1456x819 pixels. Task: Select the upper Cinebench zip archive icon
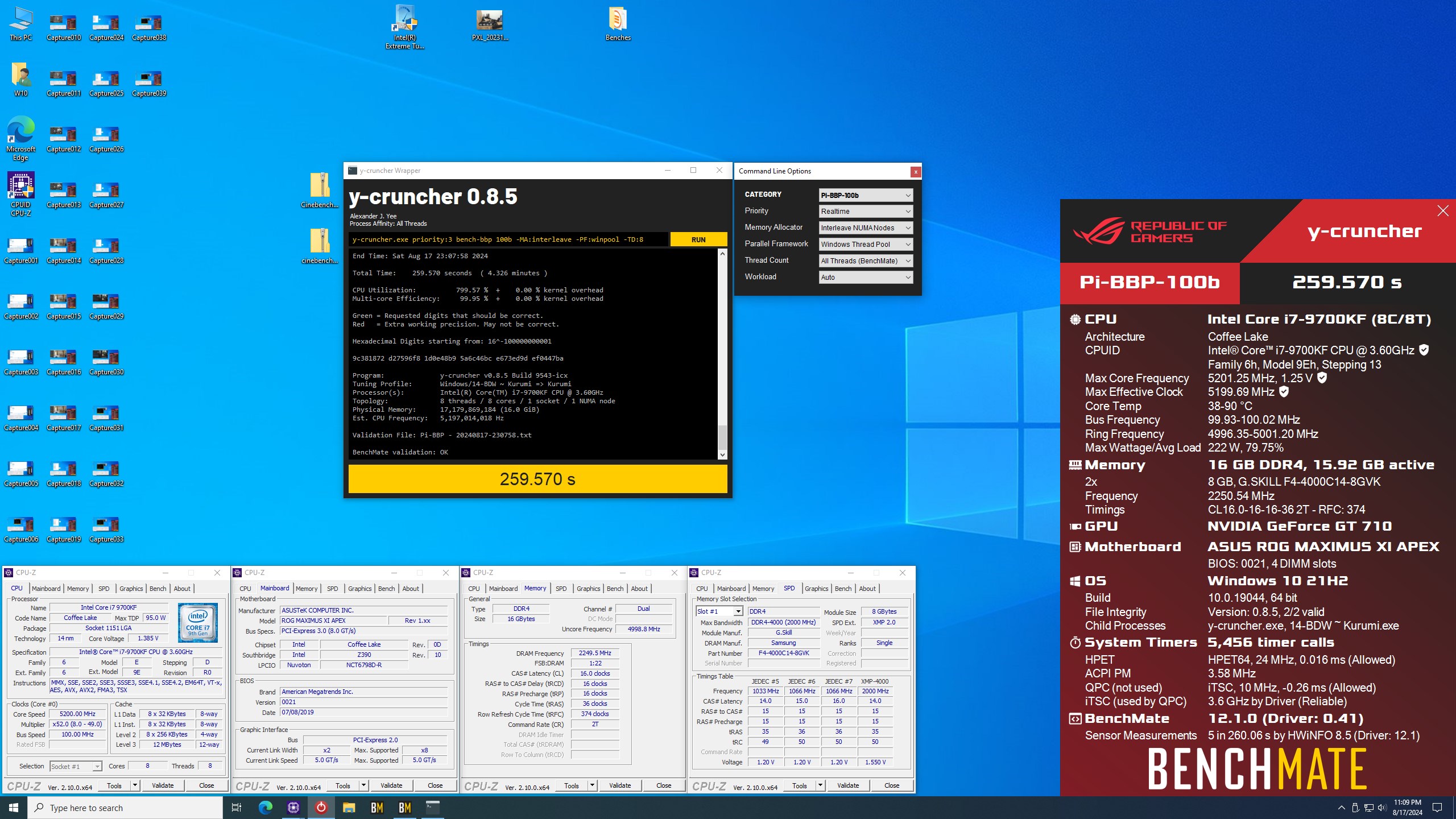(320, 191)
